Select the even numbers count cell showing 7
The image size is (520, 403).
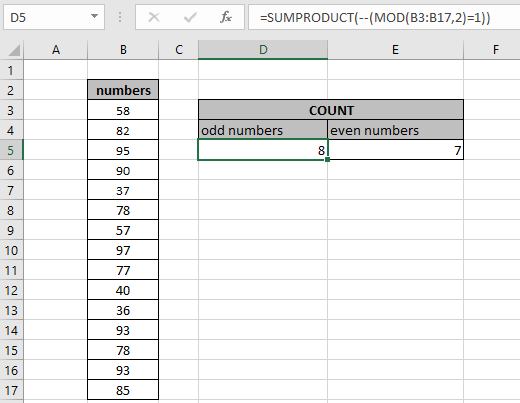click(396, 150)
